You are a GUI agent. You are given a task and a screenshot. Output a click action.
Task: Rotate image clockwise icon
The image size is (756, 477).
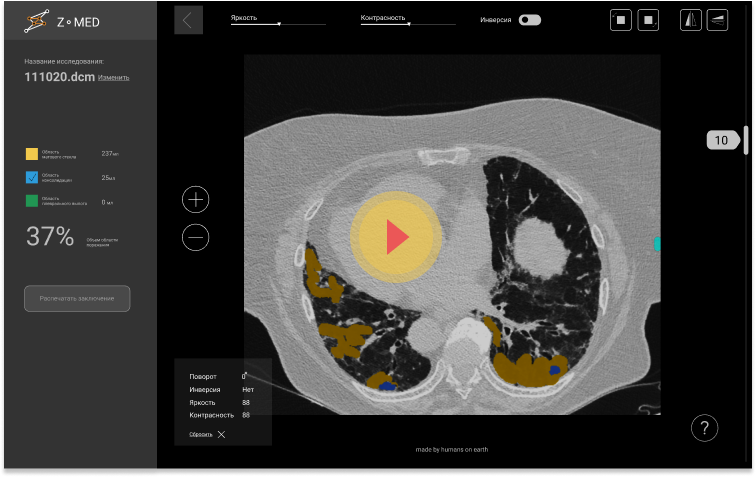pyautogui.click(x=648, y=20)
